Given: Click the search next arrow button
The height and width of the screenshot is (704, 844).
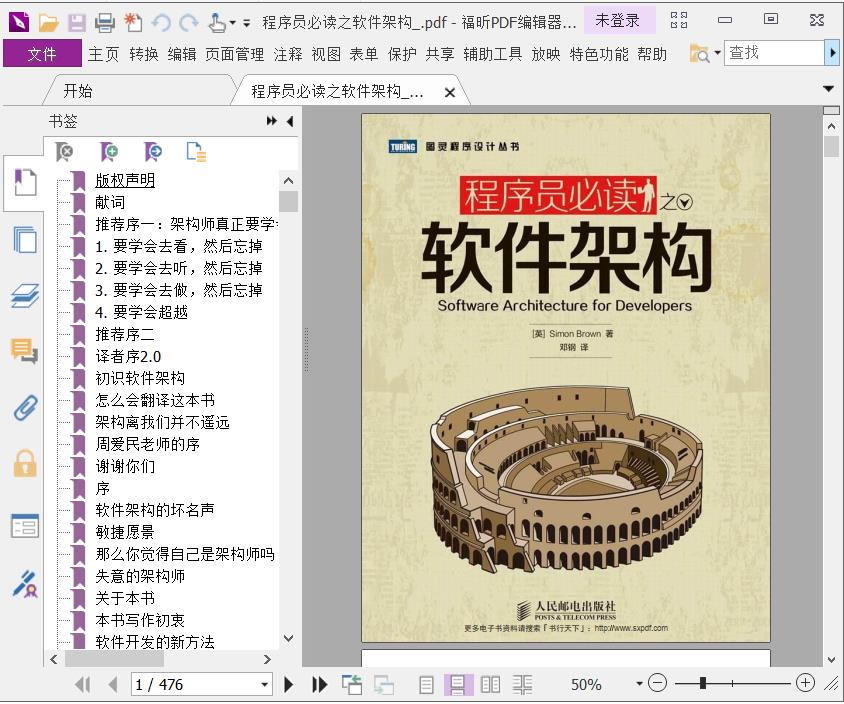Looking at the screenshot, I should click(832, 53).
